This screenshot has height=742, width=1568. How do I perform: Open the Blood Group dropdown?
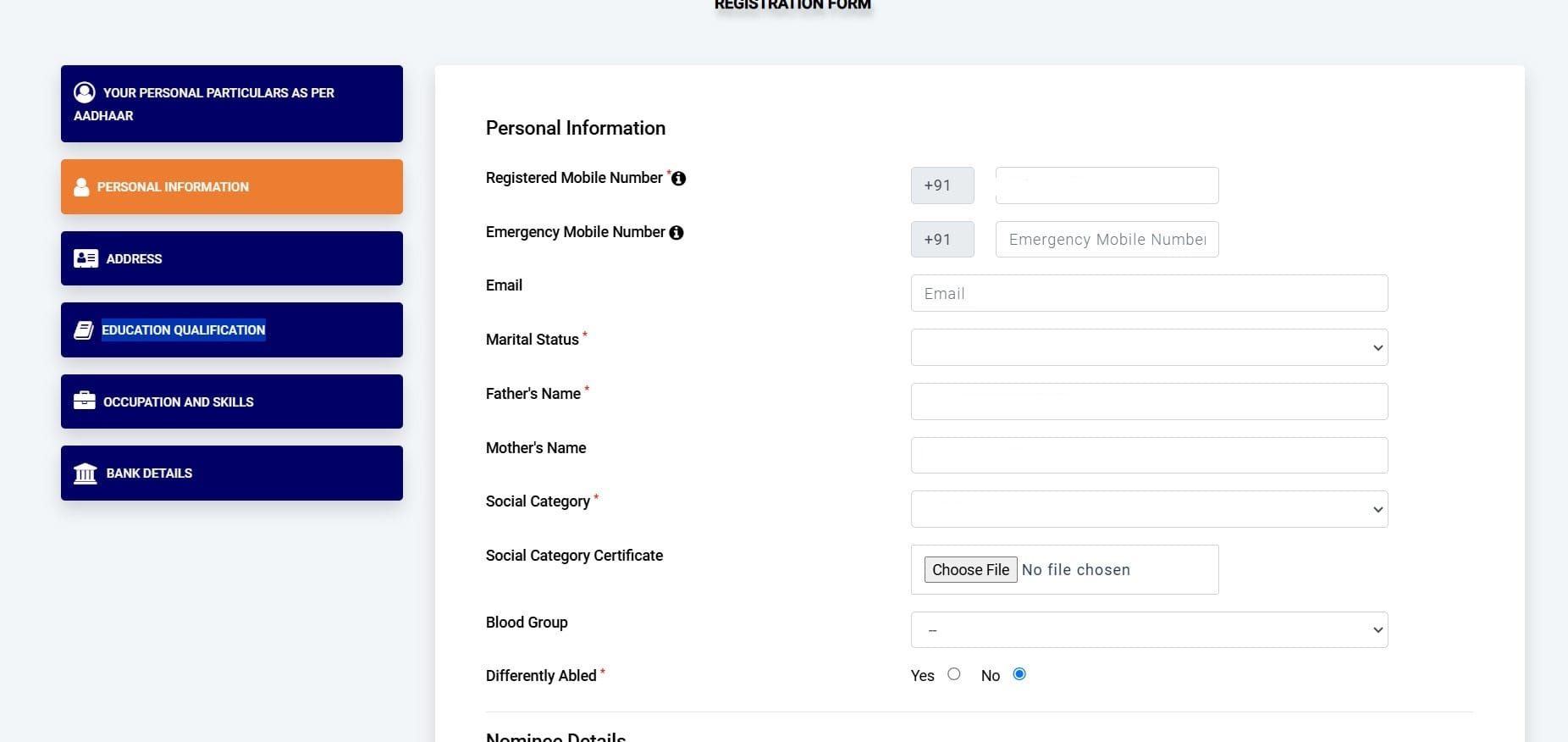pyautogui.click(x=1148, y=629)
